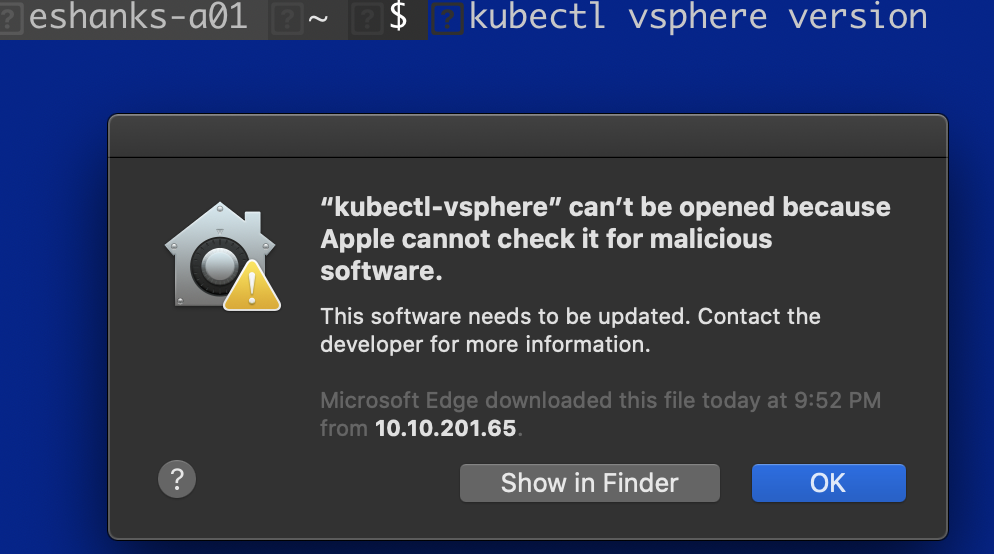Click the missing-glyph box before kubectl
Screen dimensions: 994x554
pyautogui.click(x=451, y=18)
